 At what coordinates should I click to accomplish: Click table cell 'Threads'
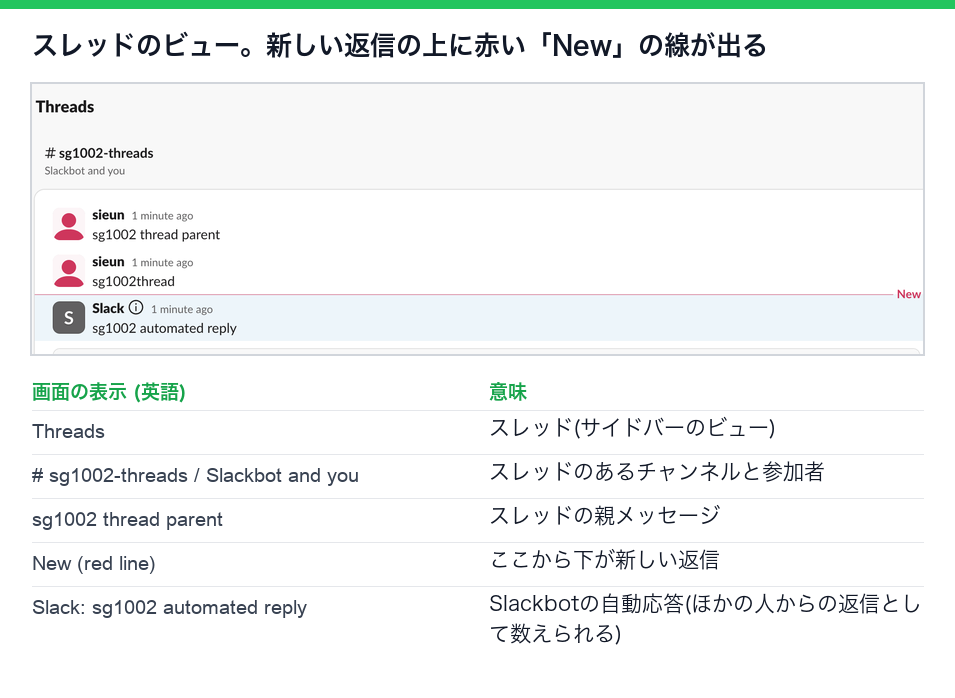(68, 431)
